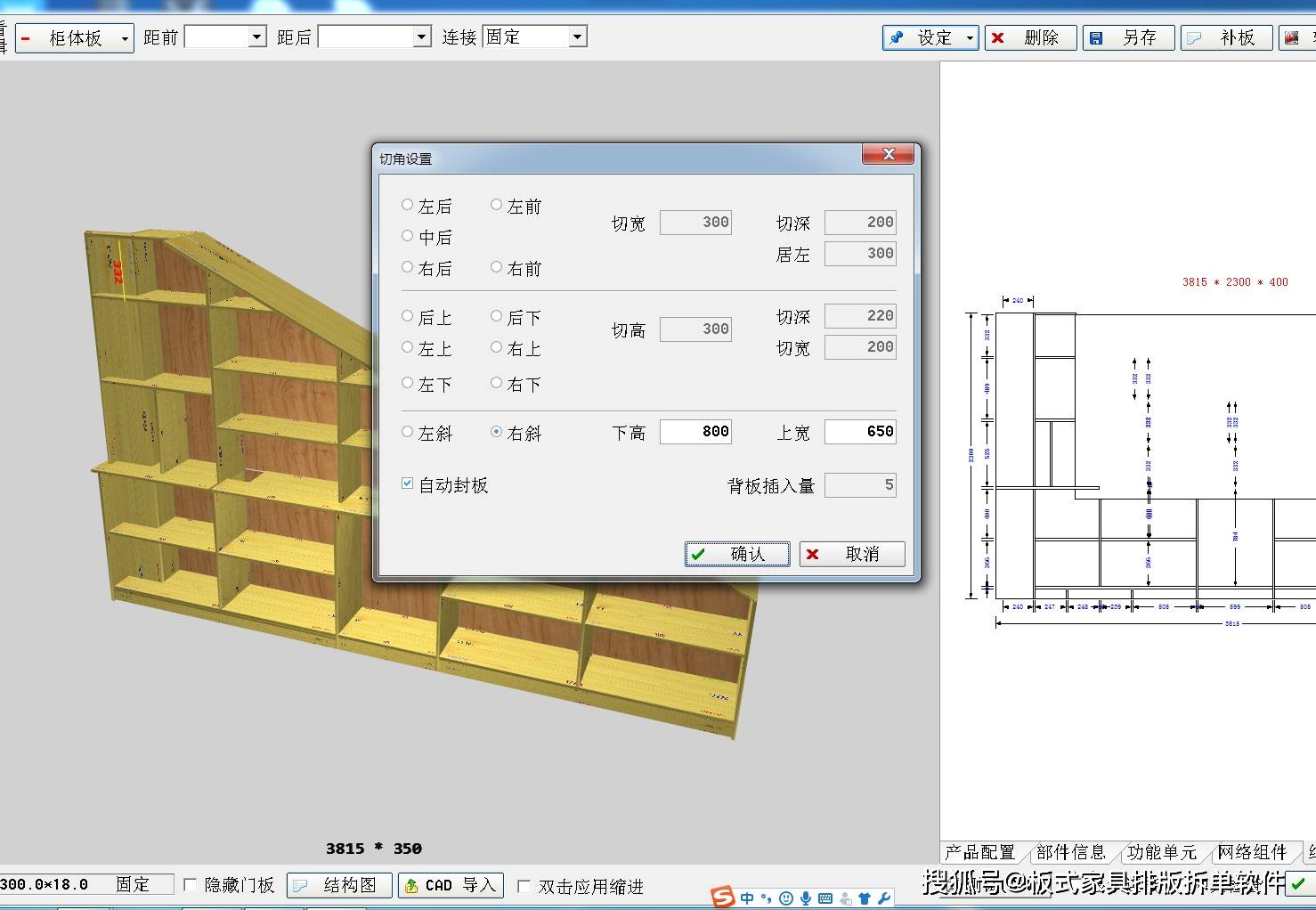Expand the 距后 dropdown arrow
The height and width of the screenshot is (910, 1316).
[423, 37]
